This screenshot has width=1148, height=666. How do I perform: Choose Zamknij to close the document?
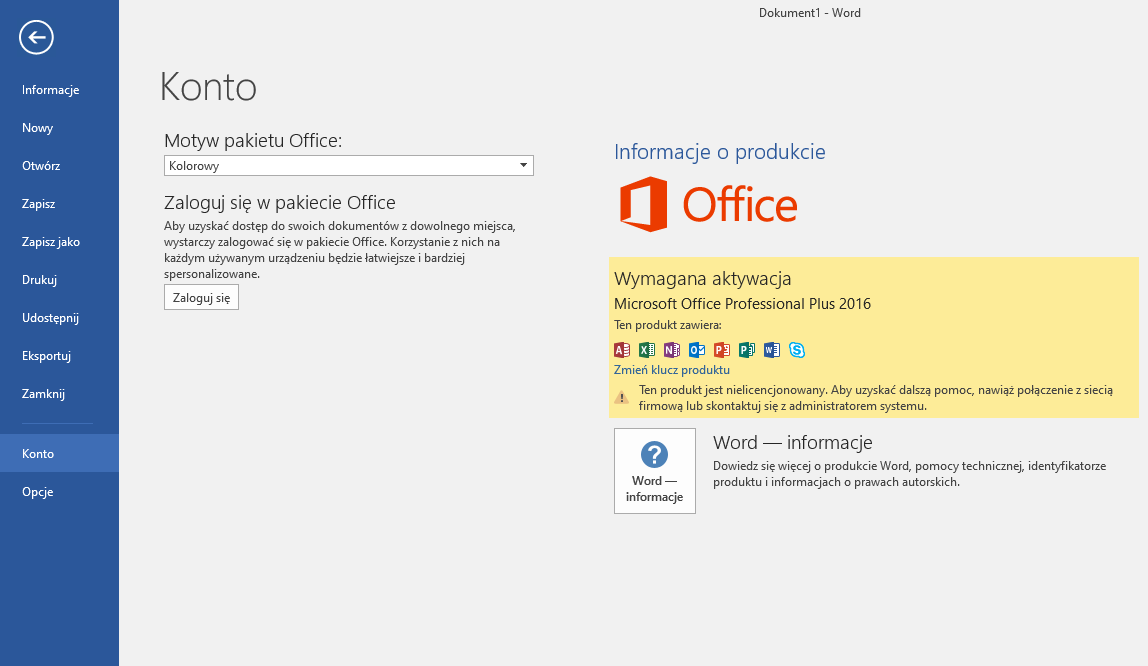pyautogui.click(x=59, y=394)
